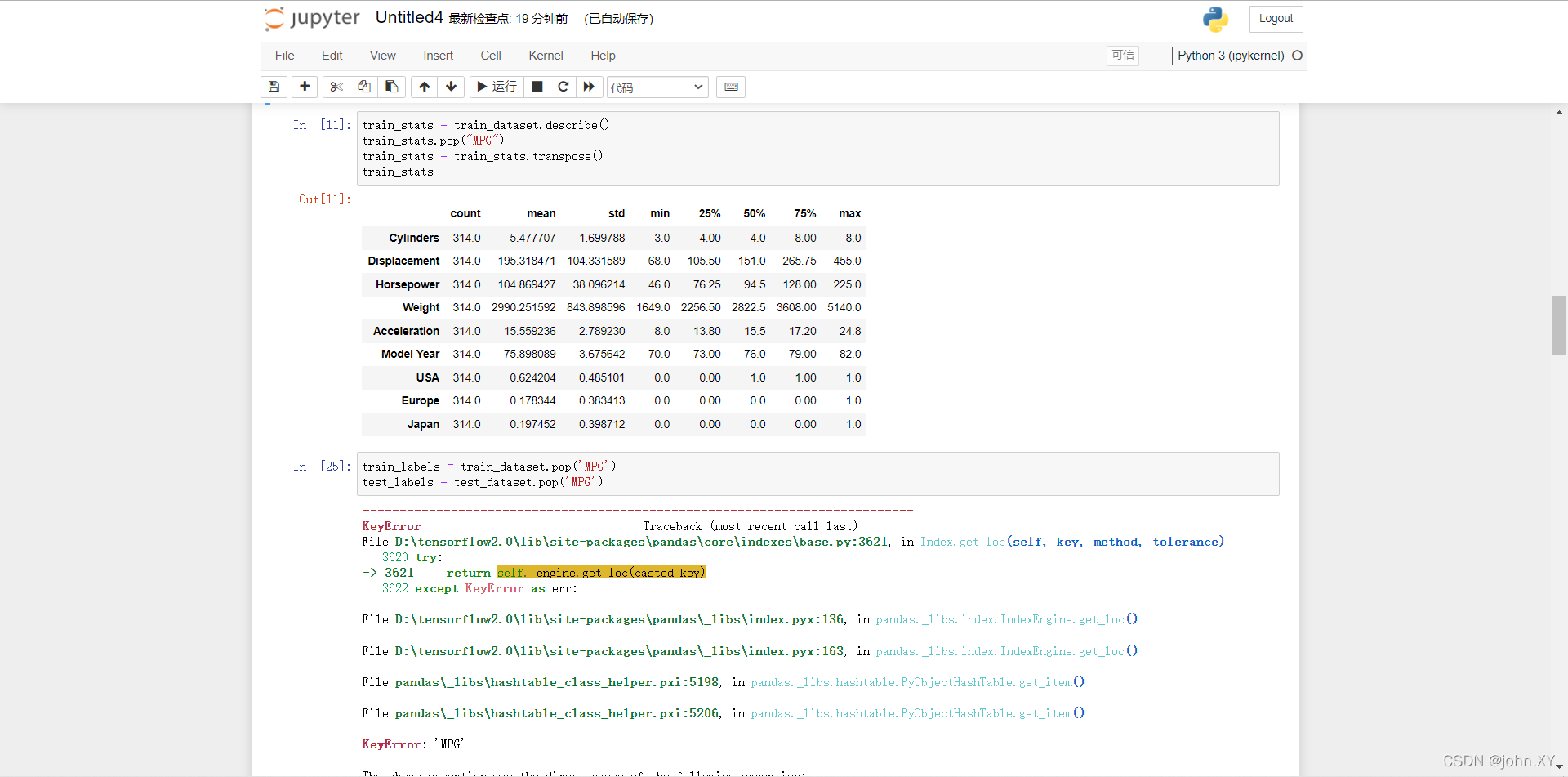Click the Weight row label

[421, 308]
